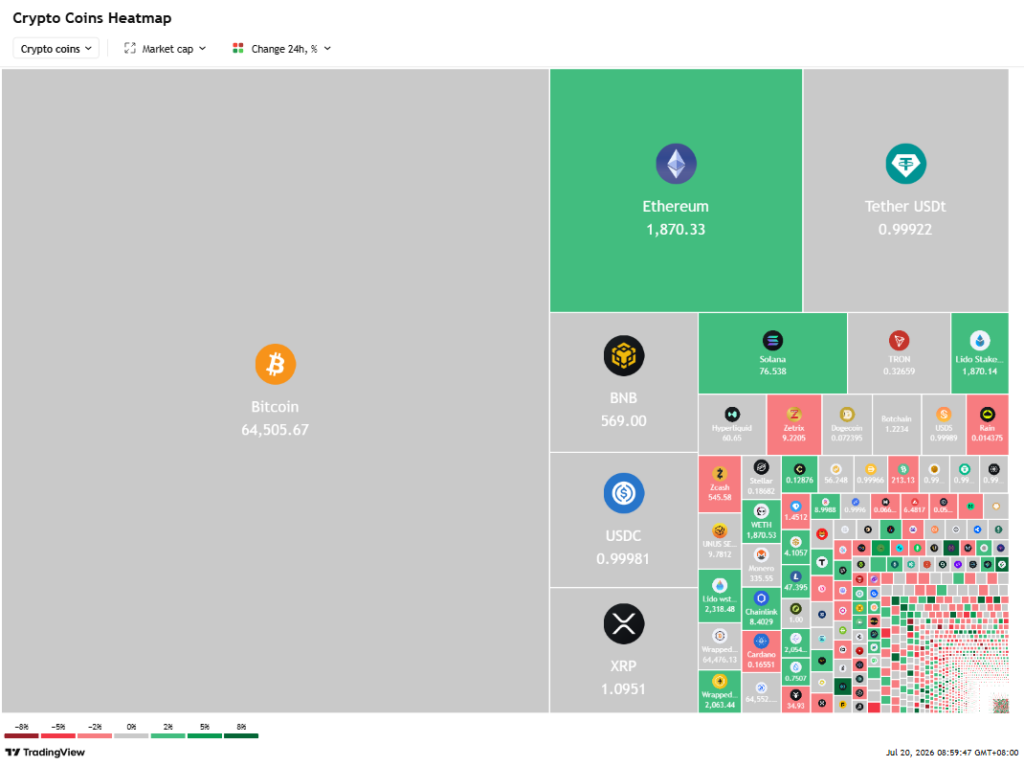1024x766 pixels.
Task: Click the -2% light red legend swatch
Action: pyautogui.click(x=95, y=736)
